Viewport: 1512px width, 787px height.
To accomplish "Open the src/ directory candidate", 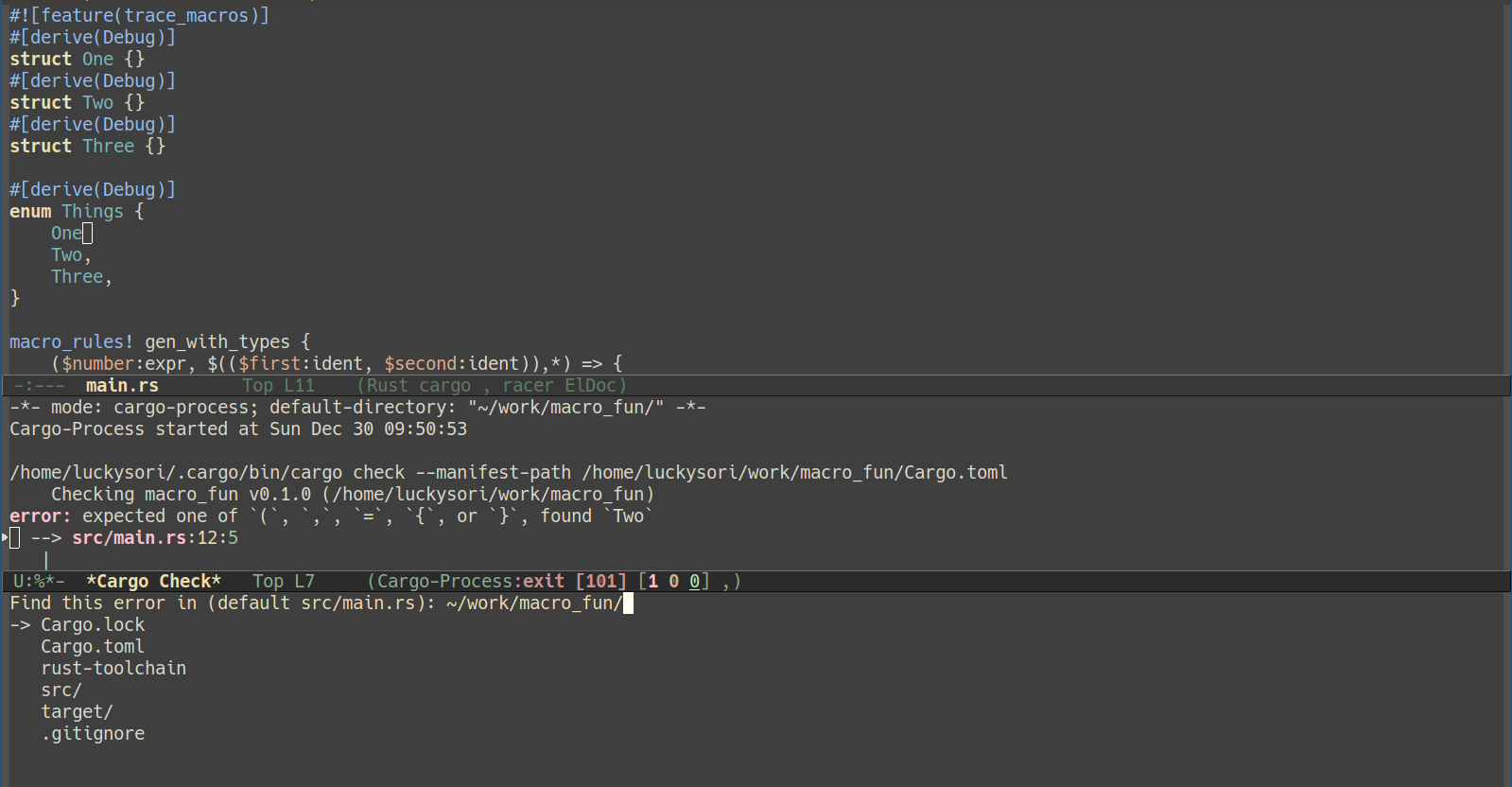I will coord(61,691).
